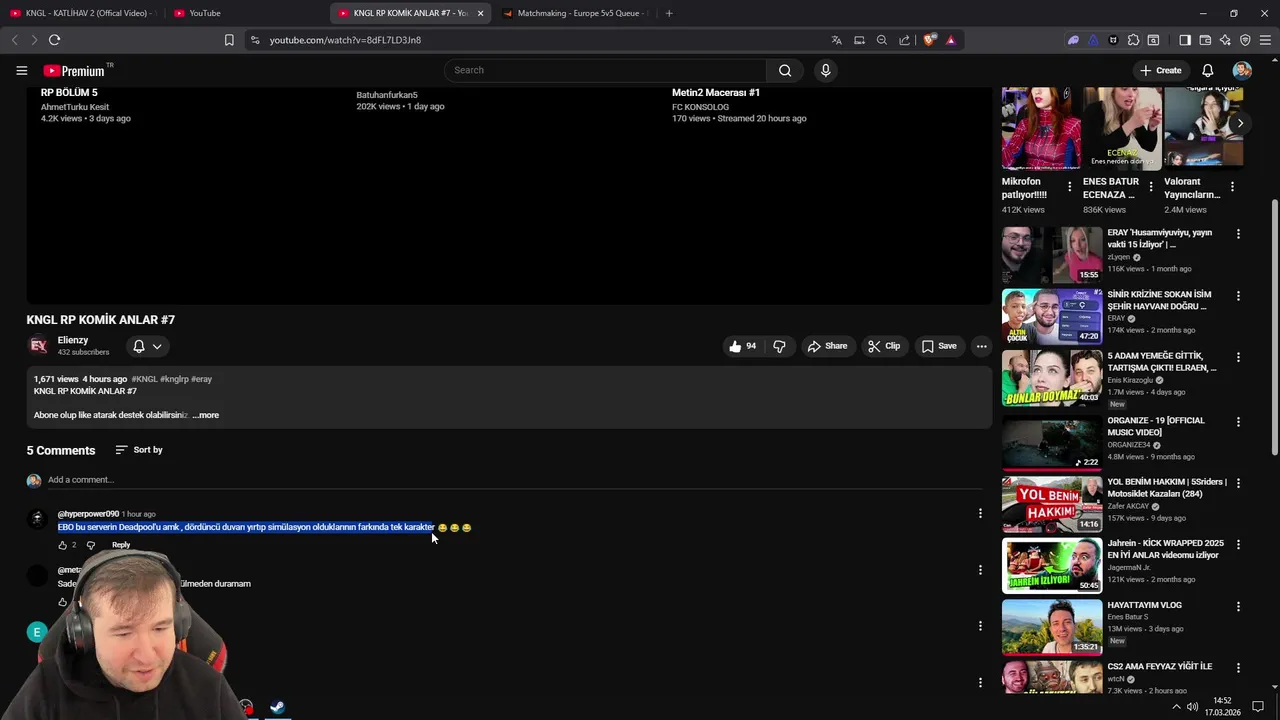Open the account avatar menu
Image resolution: width=1280 pixels, height=720 pixels.
[x=1242, y=70]
